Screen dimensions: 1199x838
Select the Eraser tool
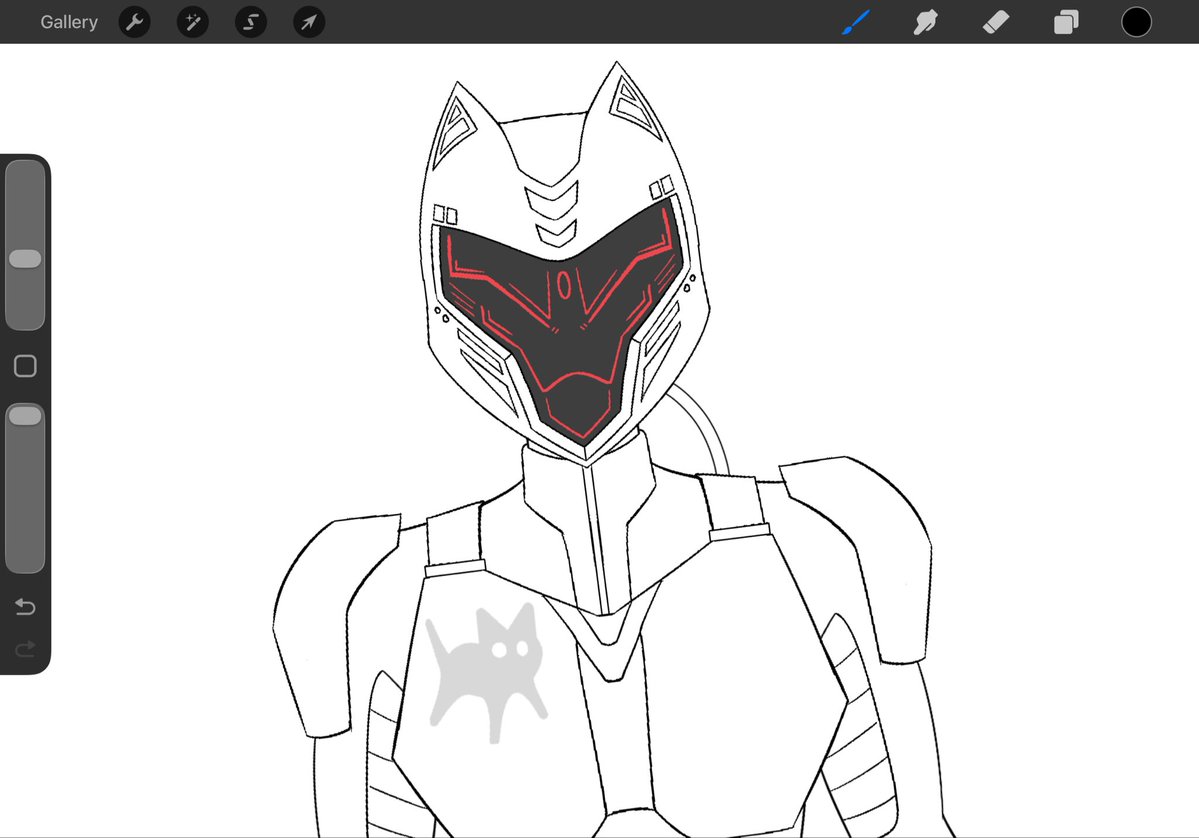(996, 22)
